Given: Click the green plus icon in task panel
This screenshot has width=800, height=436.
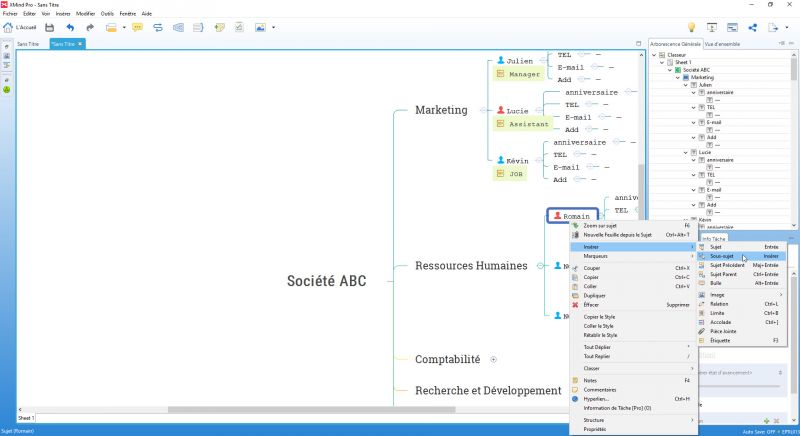Looking at the screenshot, I should pyautogui.click(x=766, y=421).
